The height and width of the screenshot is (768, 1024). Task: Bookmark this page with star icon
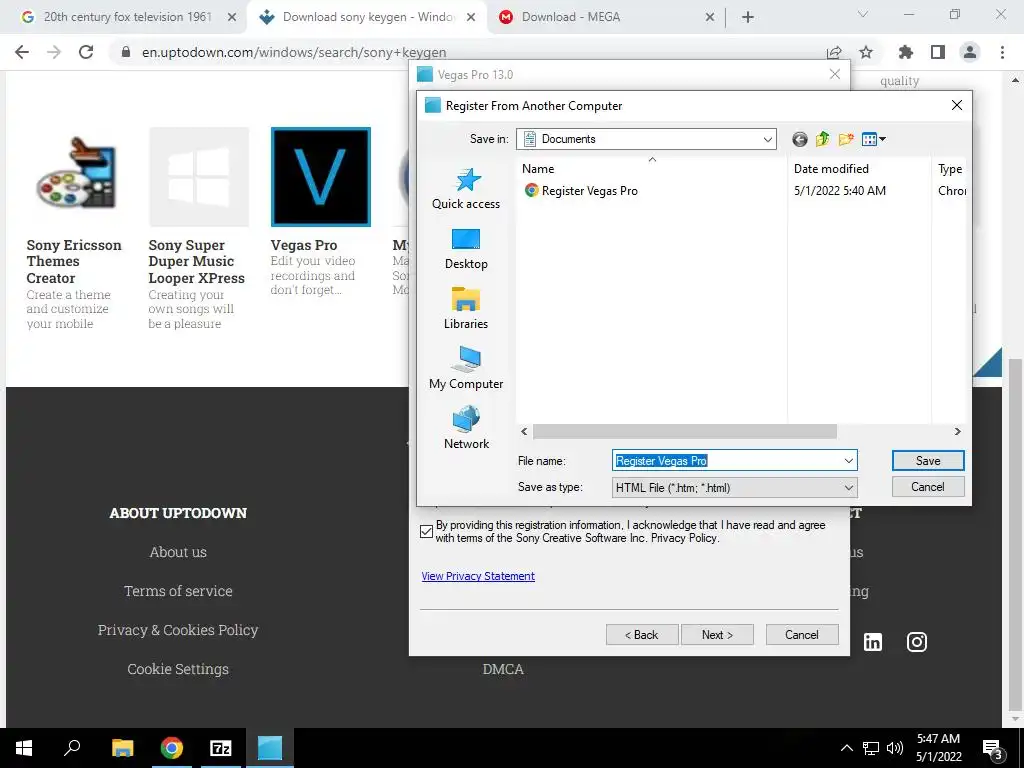click(x=866, y=52)
